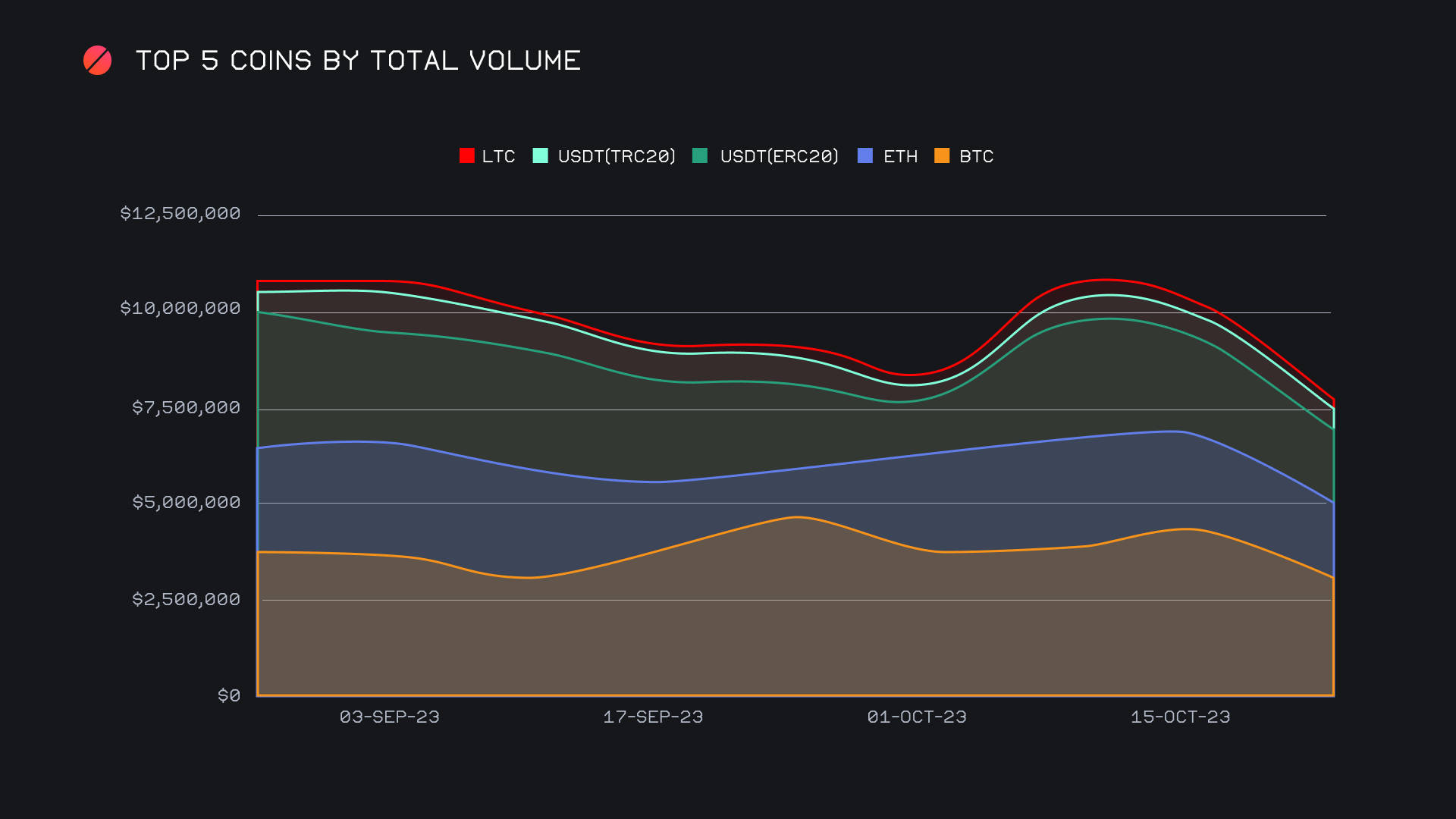Image resolution: width=1456 pixels, height=819 pixels.
Task: Click the orange BTC legend swatch
Action: 942,156
